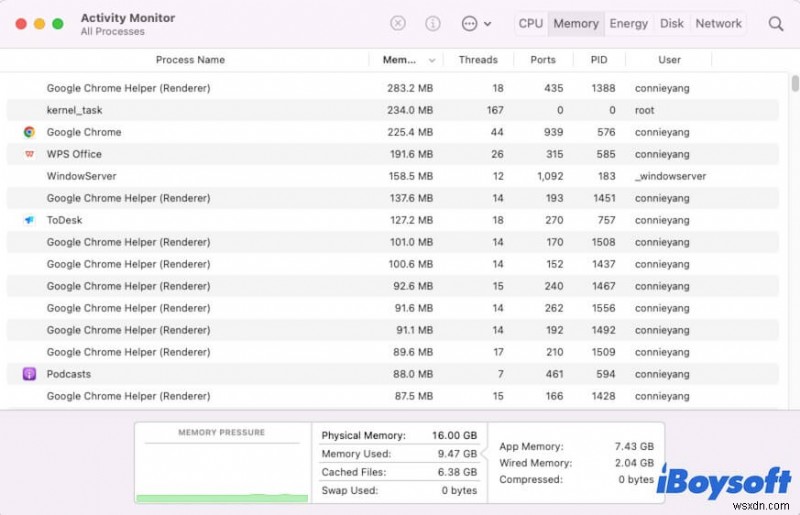Open the search magnifier icon

click(776, 23)
